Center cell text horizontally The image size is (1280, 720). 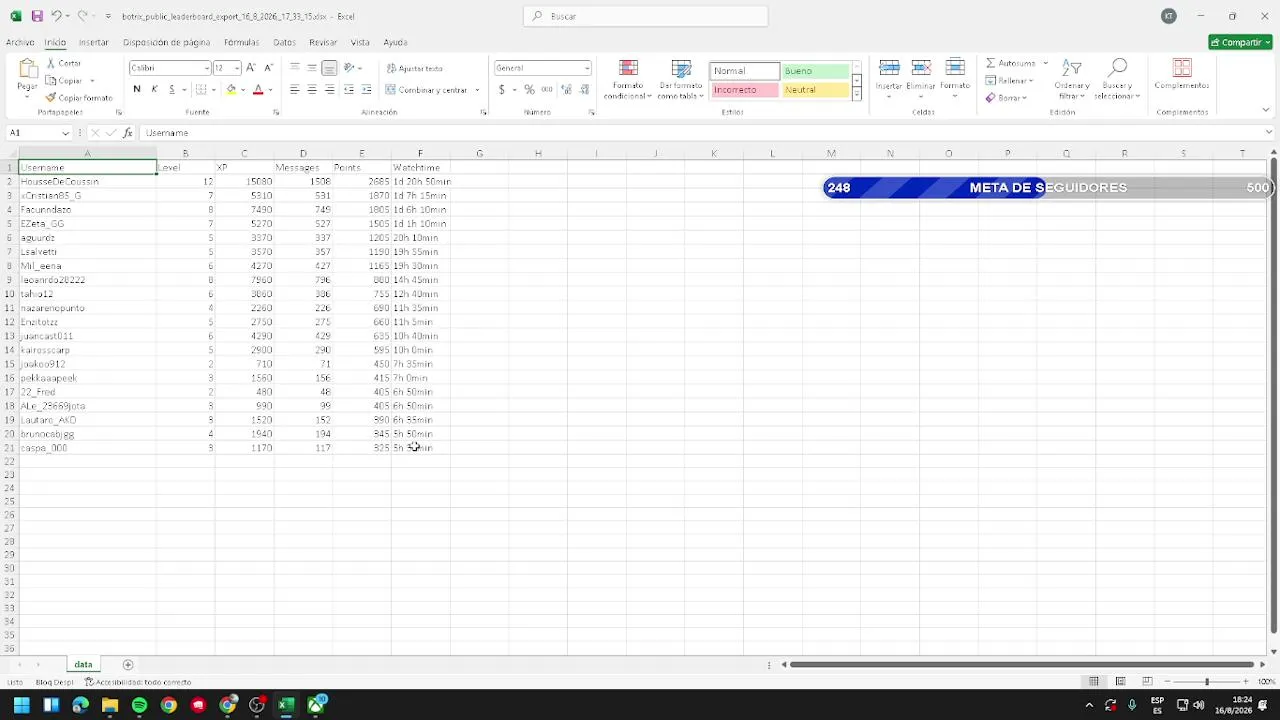pyautogui.click(x=312, y=90)
